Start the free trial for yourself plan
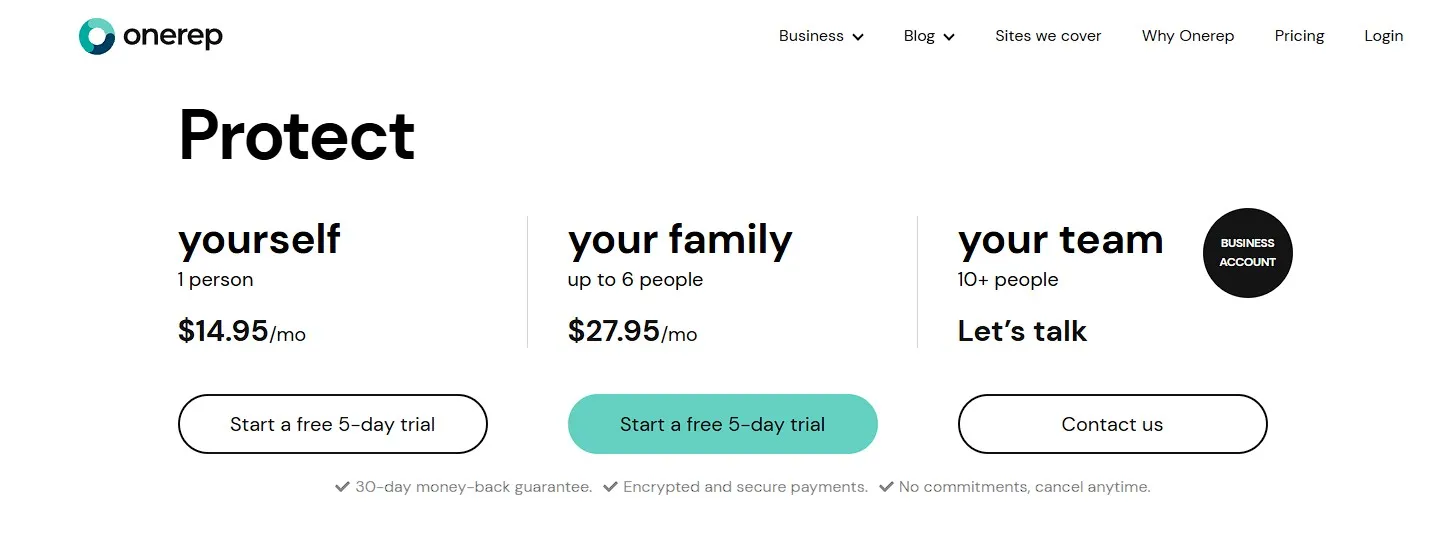The height and width of the screenshot is (541, 1454). [332, 424]
